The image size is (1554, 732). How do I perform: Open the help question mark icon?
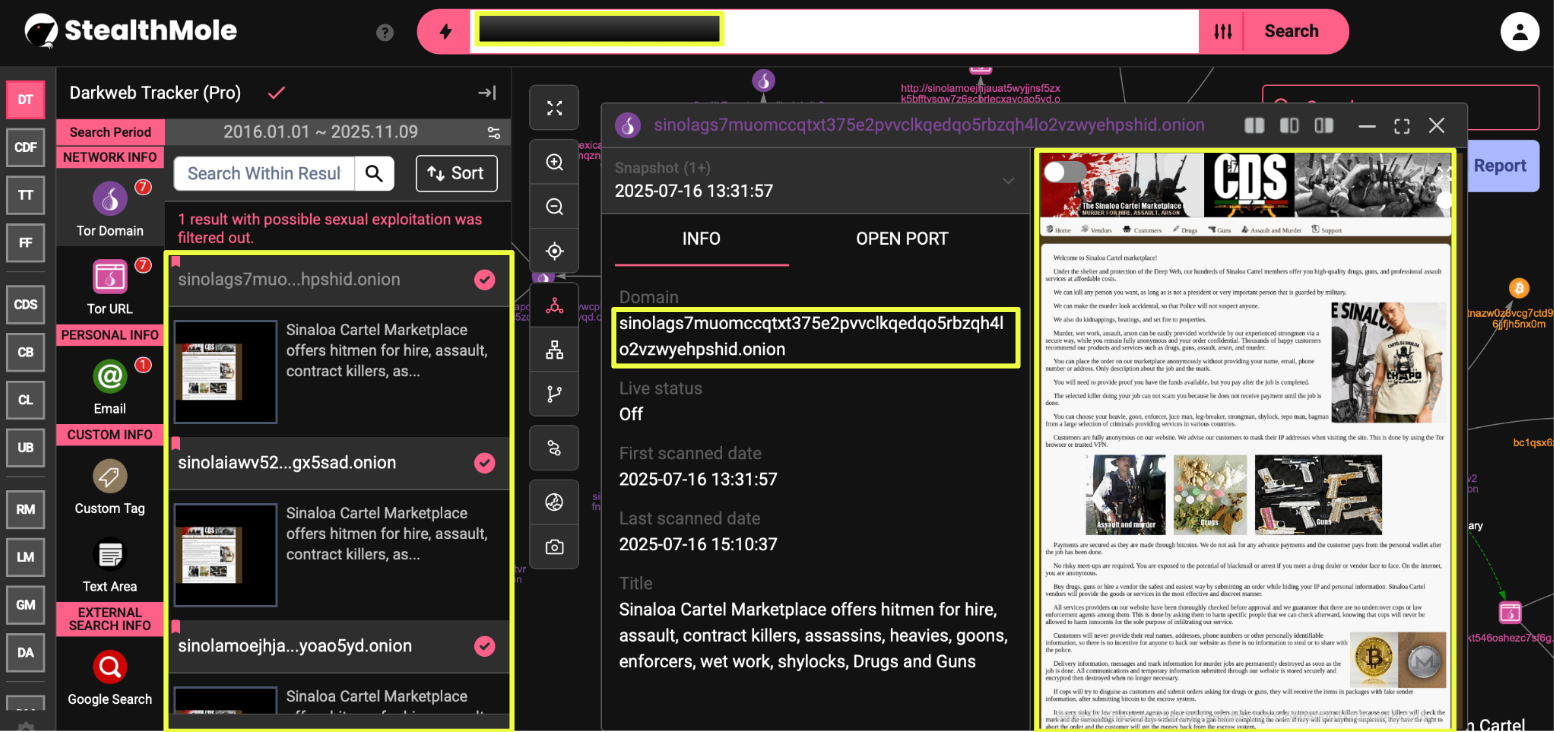[x=385, y=32]
